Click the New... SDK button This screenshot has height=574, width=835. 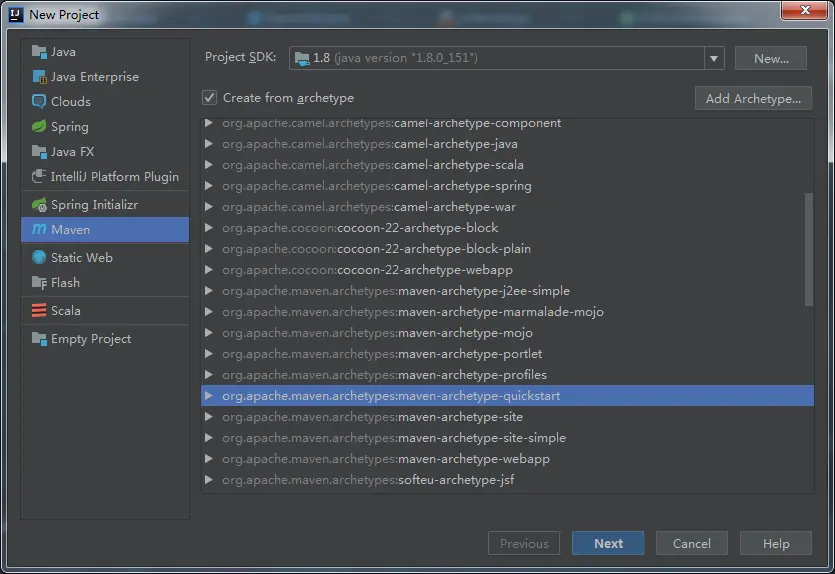tap(771, 58)
